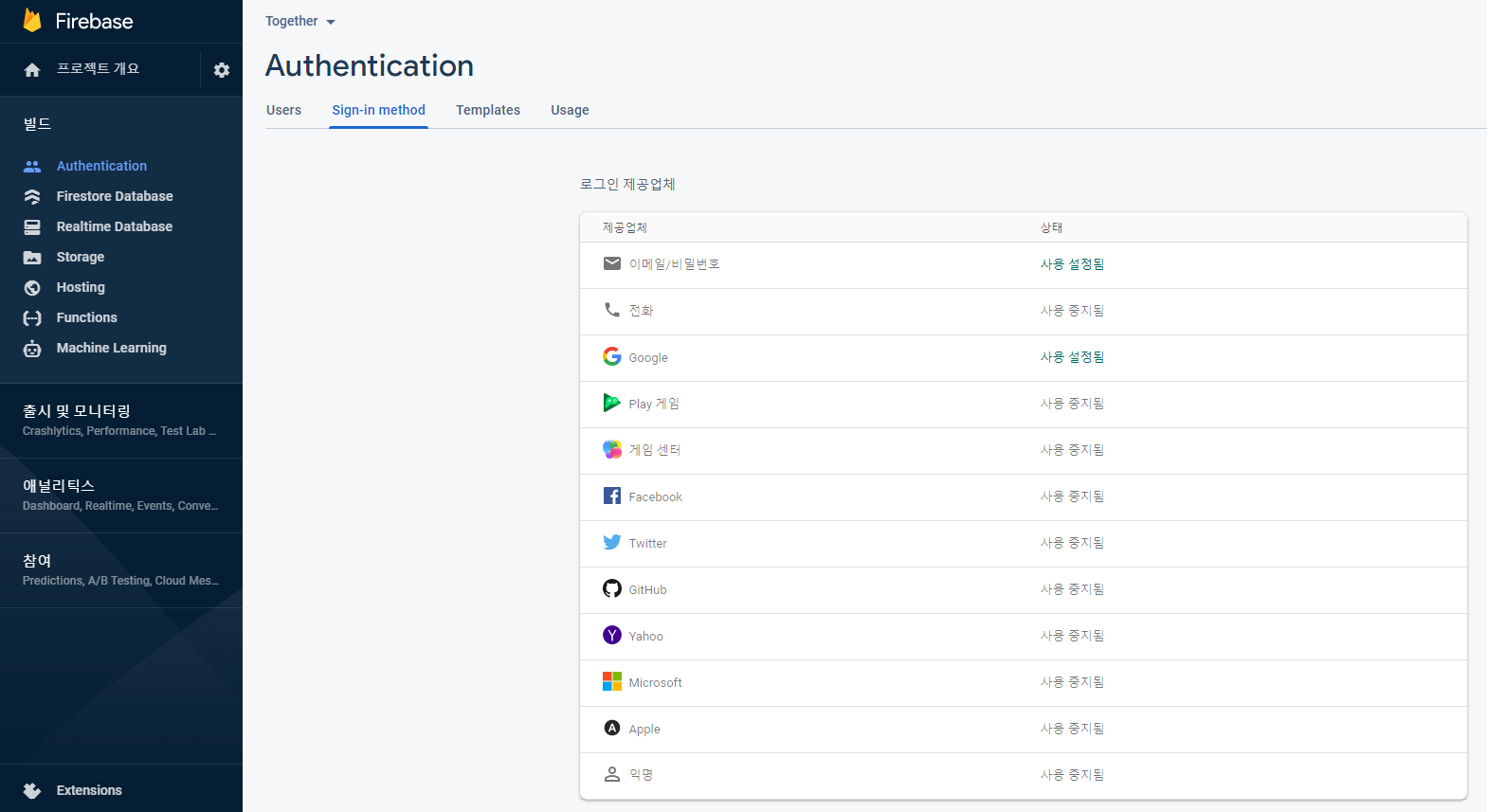Open the Usage tab
Screen dimensions: 1487x812
coord(570,110)
